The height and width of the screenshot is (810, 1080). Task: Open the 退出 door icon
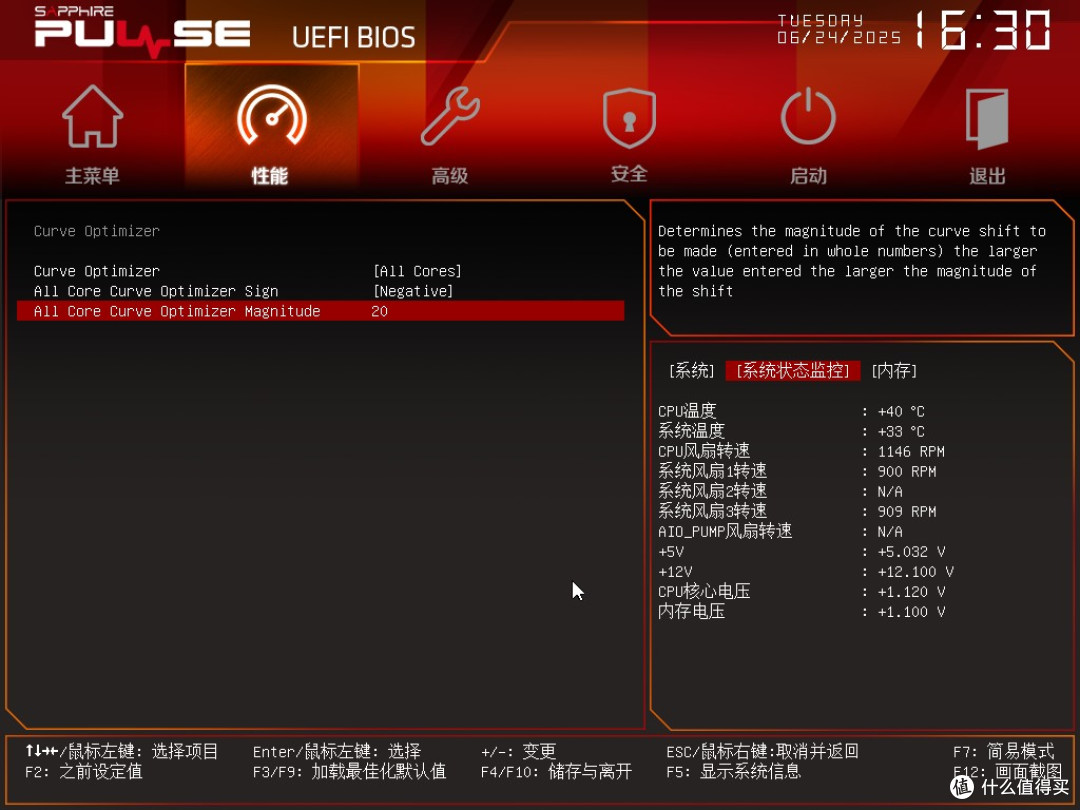coord(987,118)
